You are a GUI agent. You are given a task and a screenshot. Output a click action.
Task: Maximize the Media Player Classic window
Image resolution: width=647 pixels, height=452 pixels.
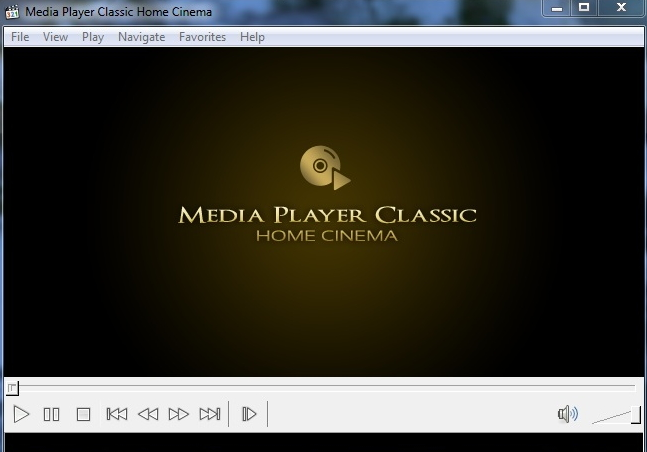[584, 8]
